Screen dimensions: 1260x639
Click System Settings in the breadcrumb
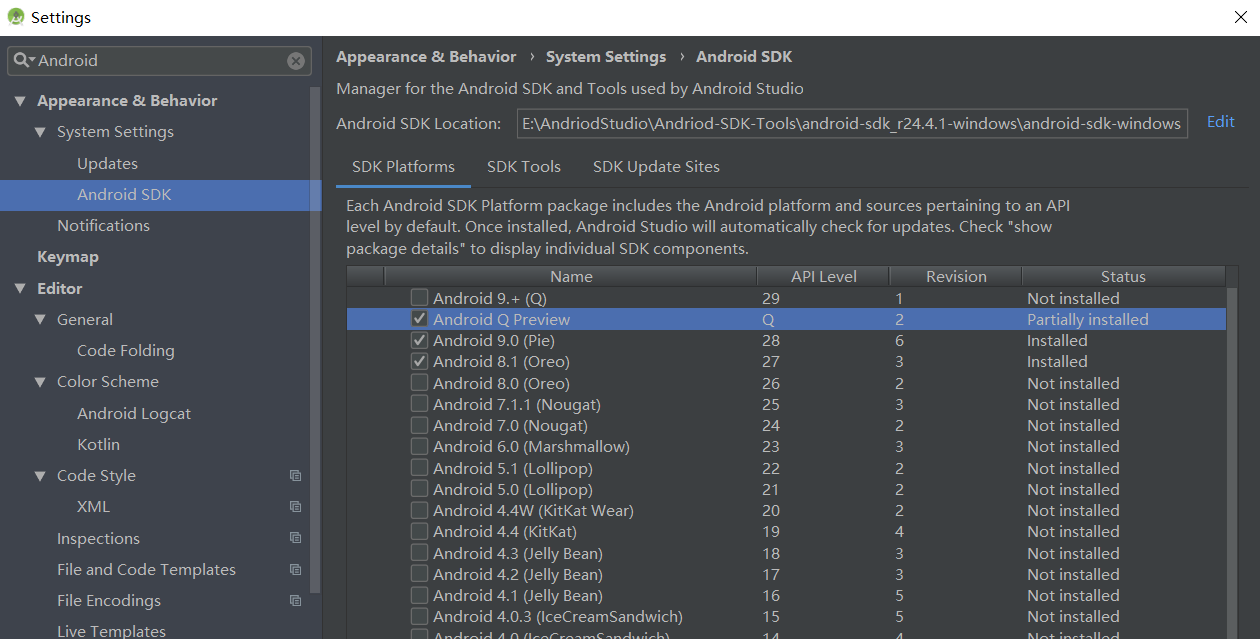pos(606,57)
